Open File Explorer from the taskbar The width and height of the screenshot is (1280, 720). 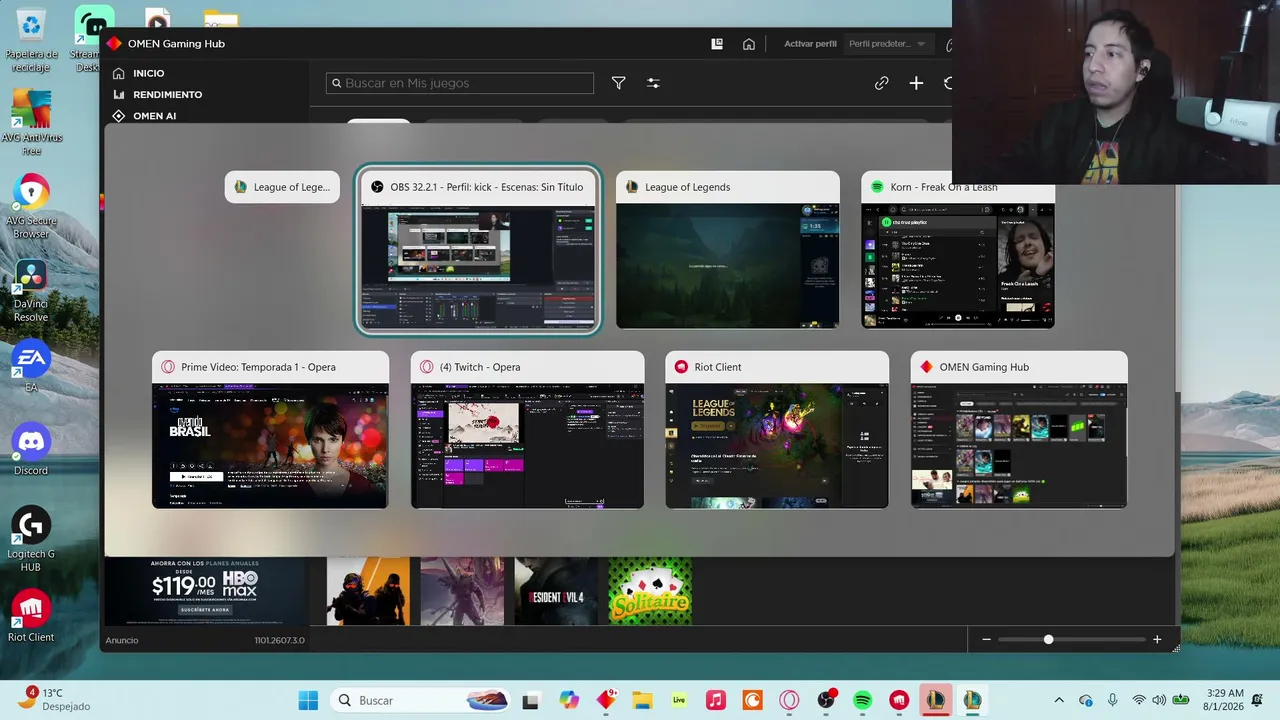pos(642,700)
